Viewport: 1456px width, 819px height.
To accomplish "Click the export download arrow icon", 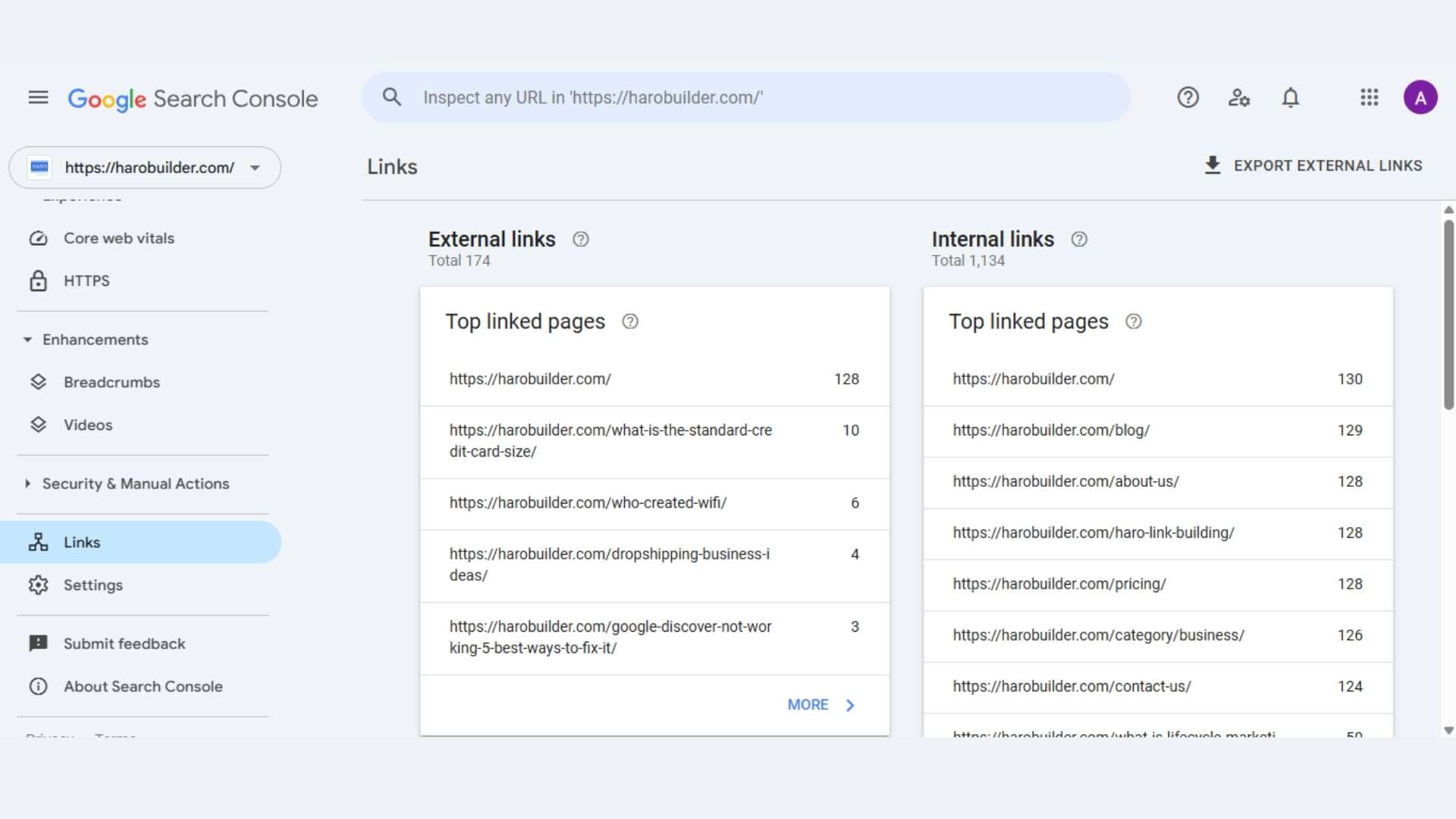I will (x=1213, y=165).
